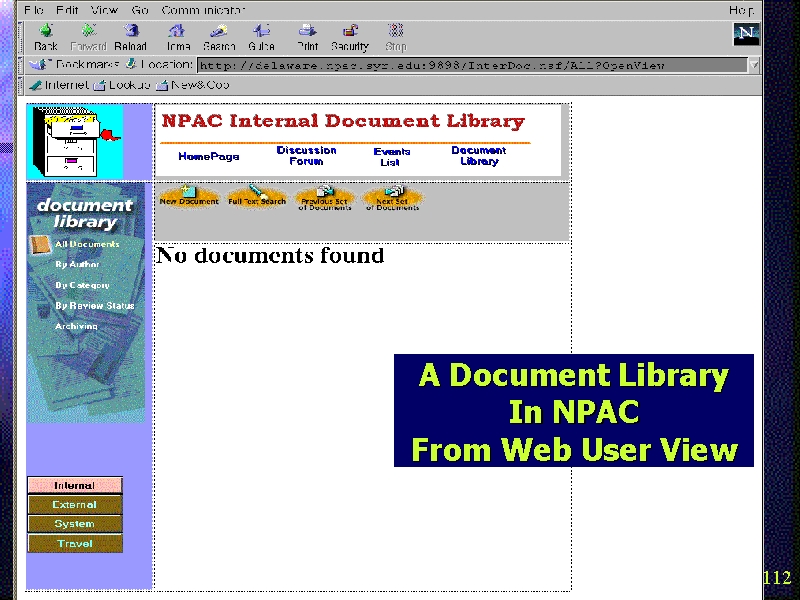Open the Lookup personal toolbar folder
Viewport: 800px width, 600px height.
click(x=122, y=85)
